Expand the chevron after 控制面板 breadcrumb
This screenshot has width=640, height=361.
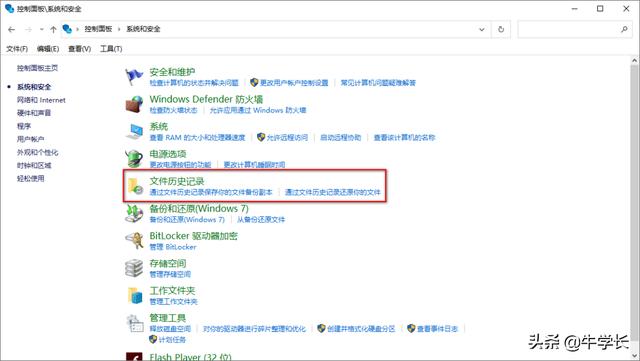[119, 29]
